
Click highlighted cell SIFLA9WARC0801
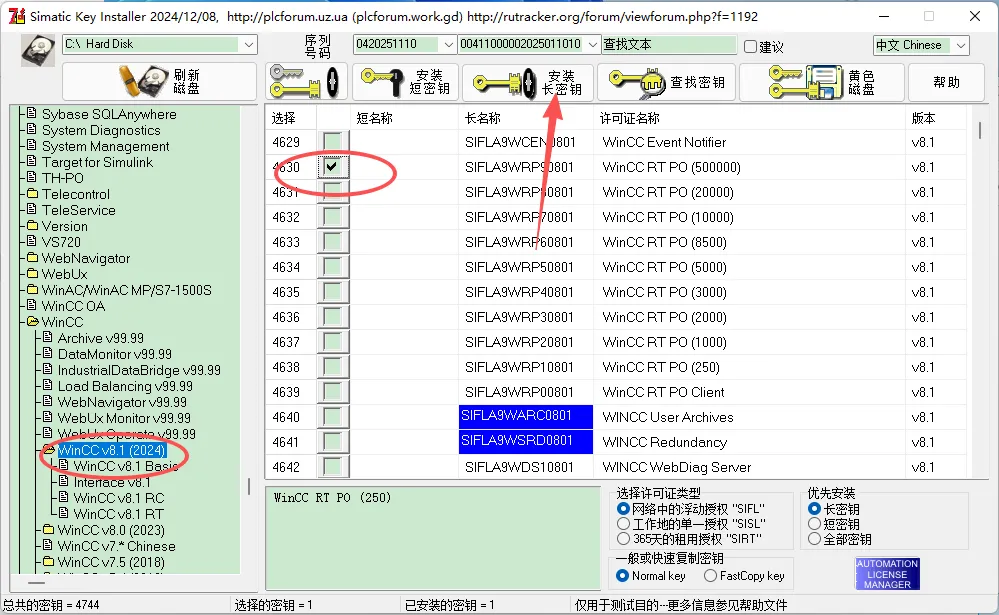coord(526,417)
